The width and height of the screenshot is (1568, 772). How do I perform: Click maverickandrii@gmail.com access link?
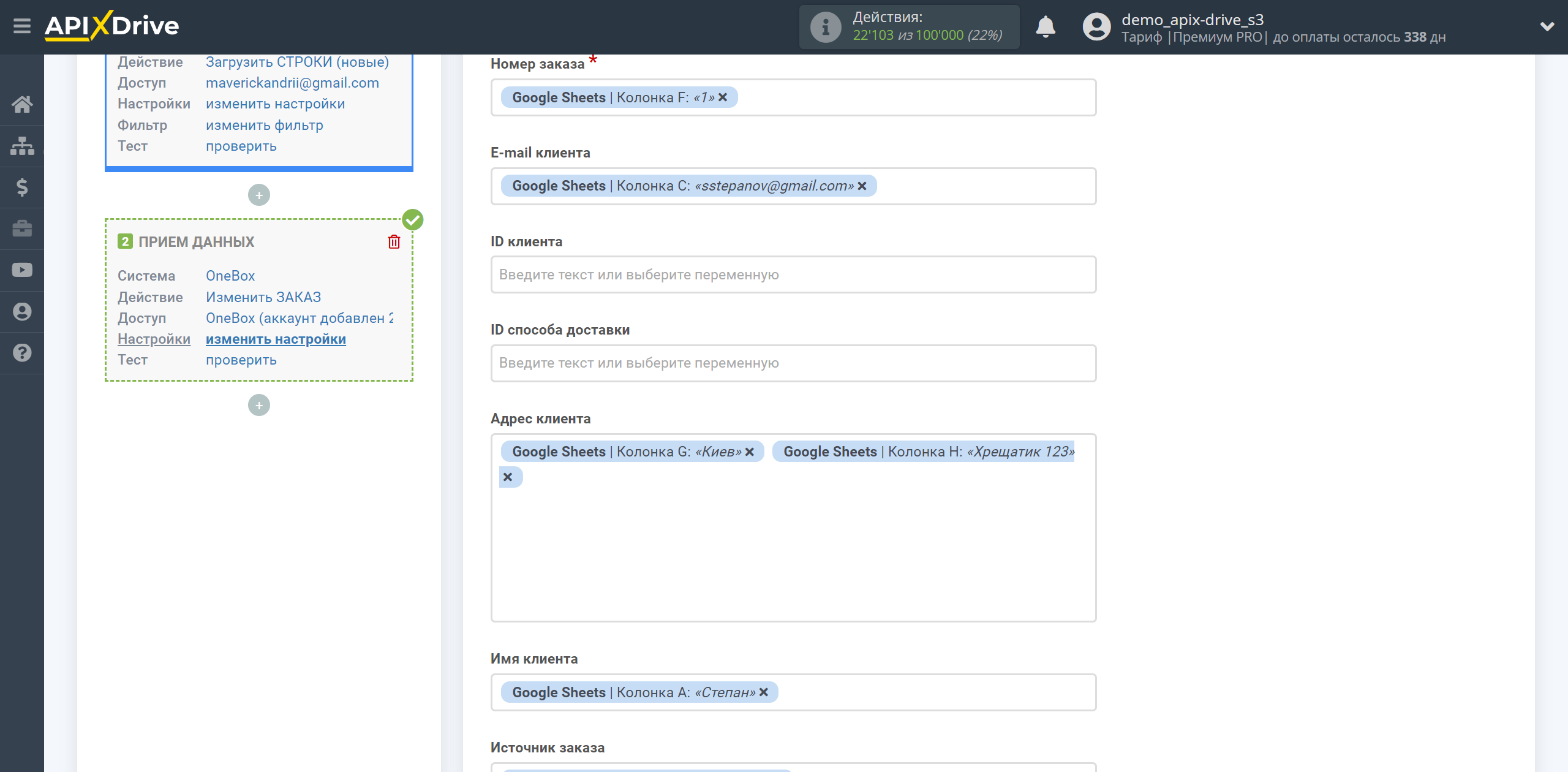tap(292, 83)
